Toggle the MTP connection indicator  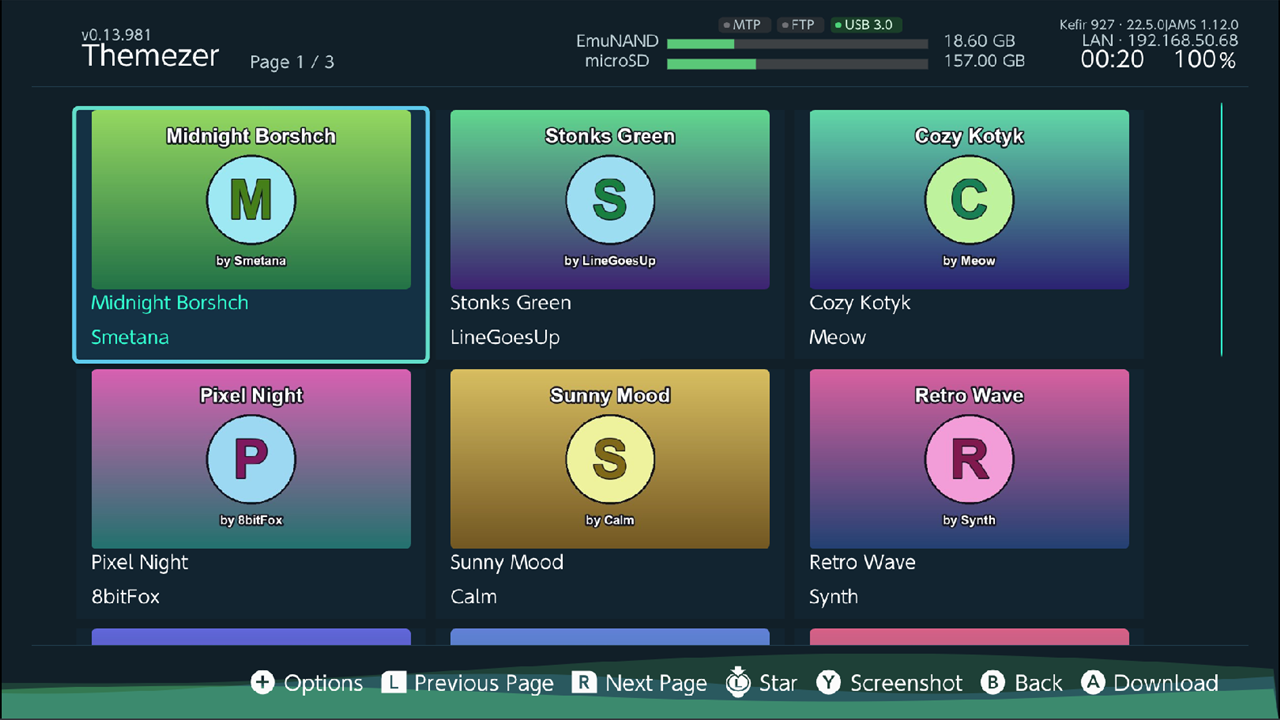point(743,25)
